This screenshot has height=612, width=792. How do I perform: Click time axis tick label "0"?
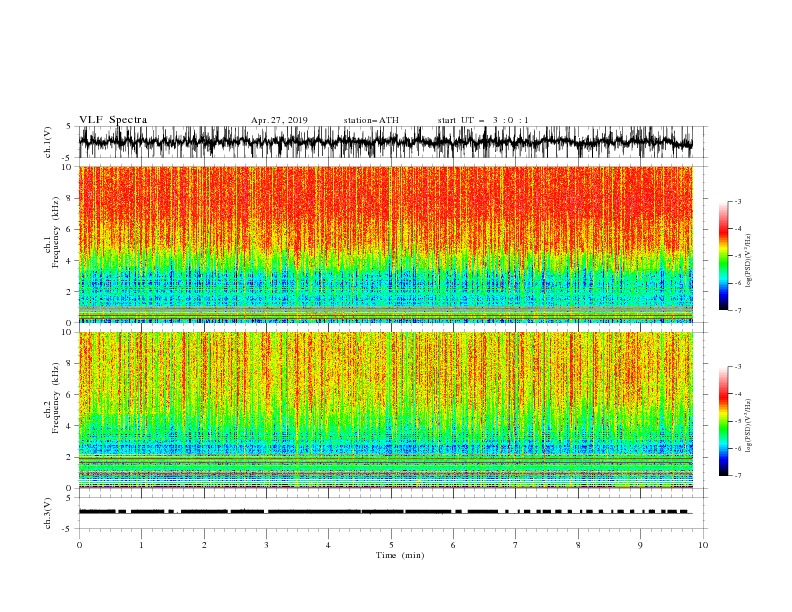tap(79, 545)
